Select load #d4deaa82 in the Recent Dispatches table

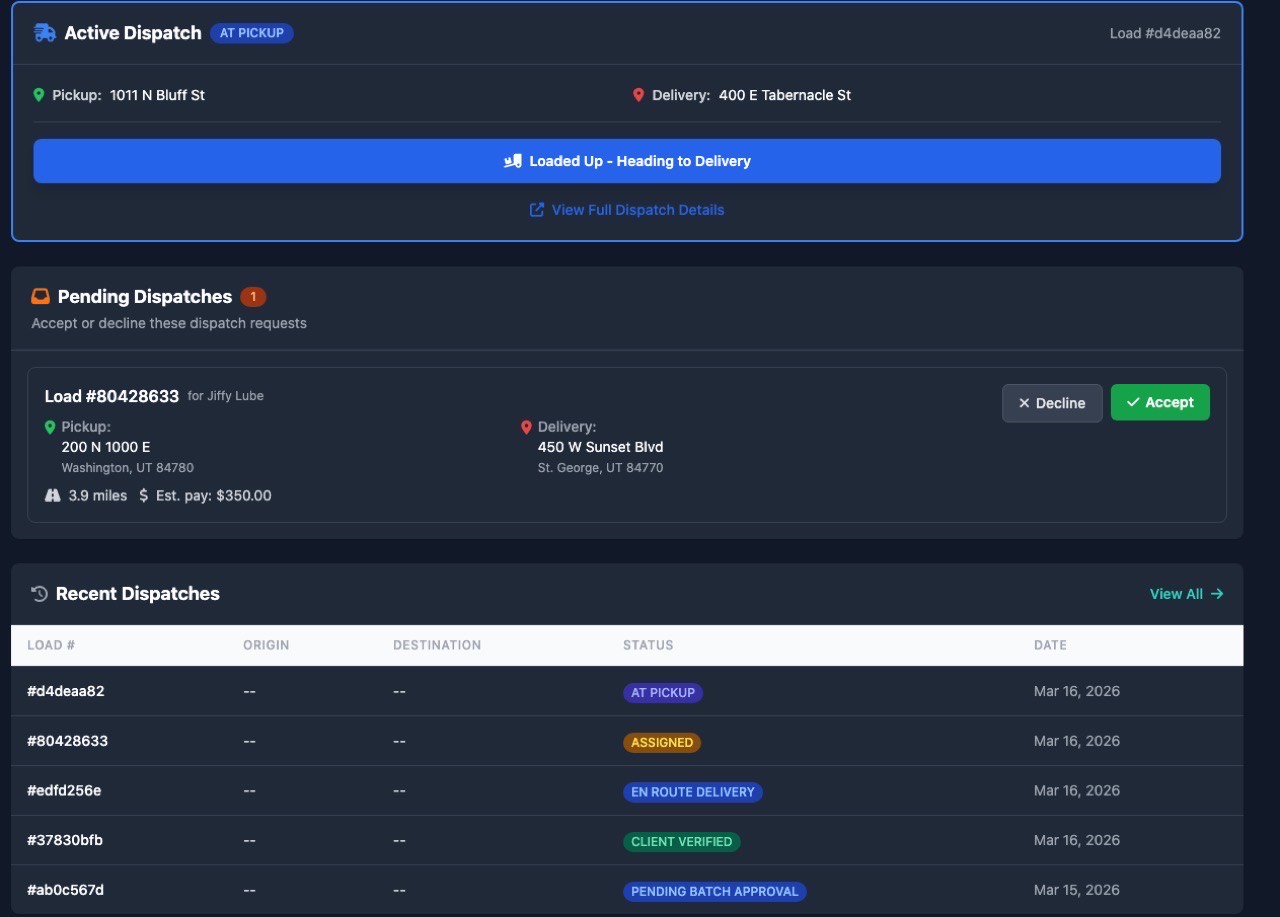[x=627, y=691]
